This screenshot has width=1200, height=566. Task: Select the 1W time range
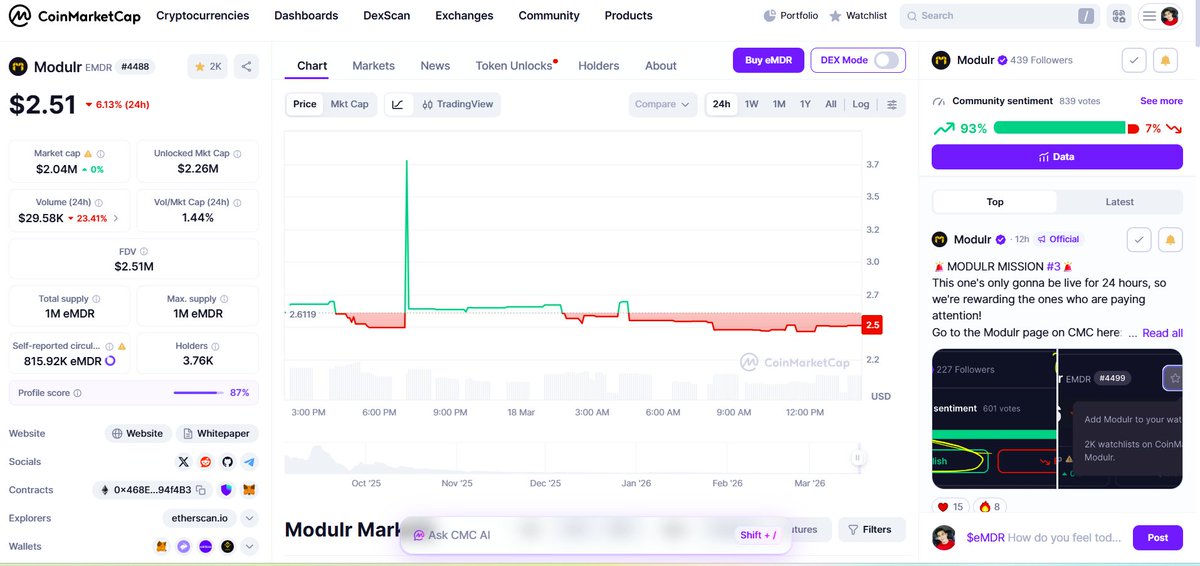pos(752,104)
